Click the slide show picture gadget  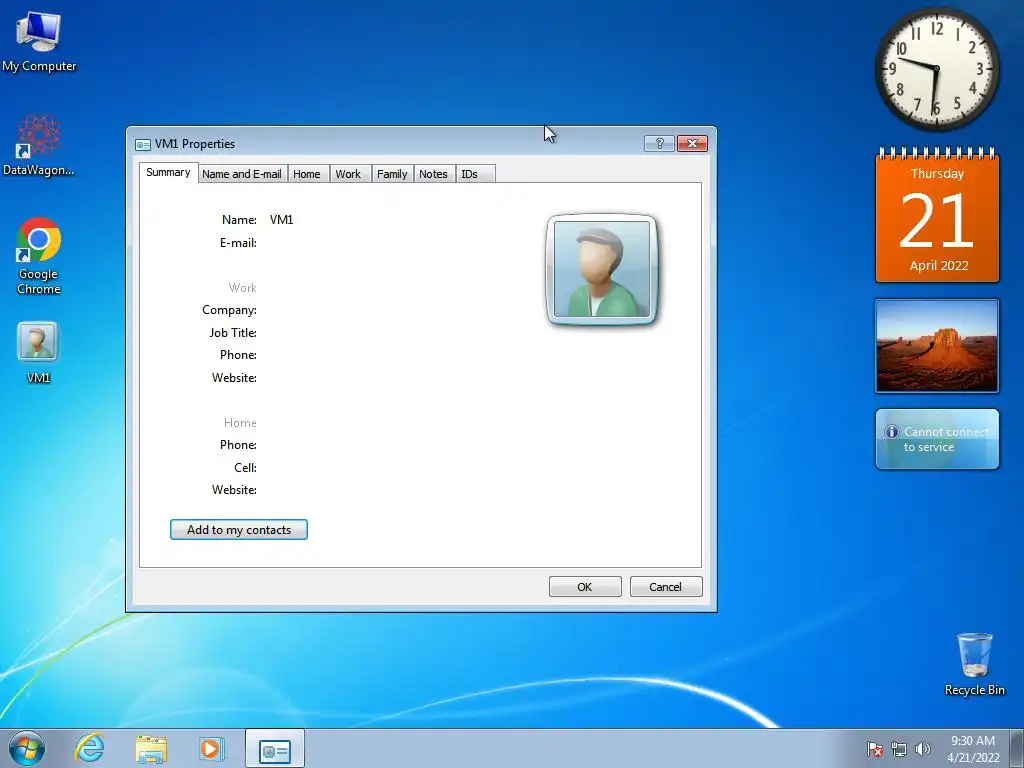[x=937, y=346]
